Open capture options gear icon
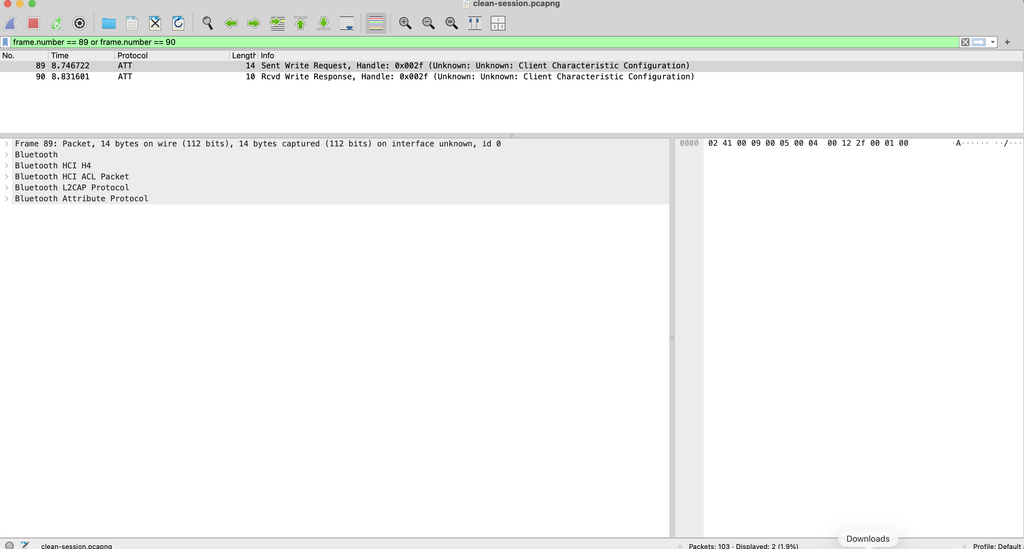The width and height of the screenshot is (1024, 549). (80, 24)
